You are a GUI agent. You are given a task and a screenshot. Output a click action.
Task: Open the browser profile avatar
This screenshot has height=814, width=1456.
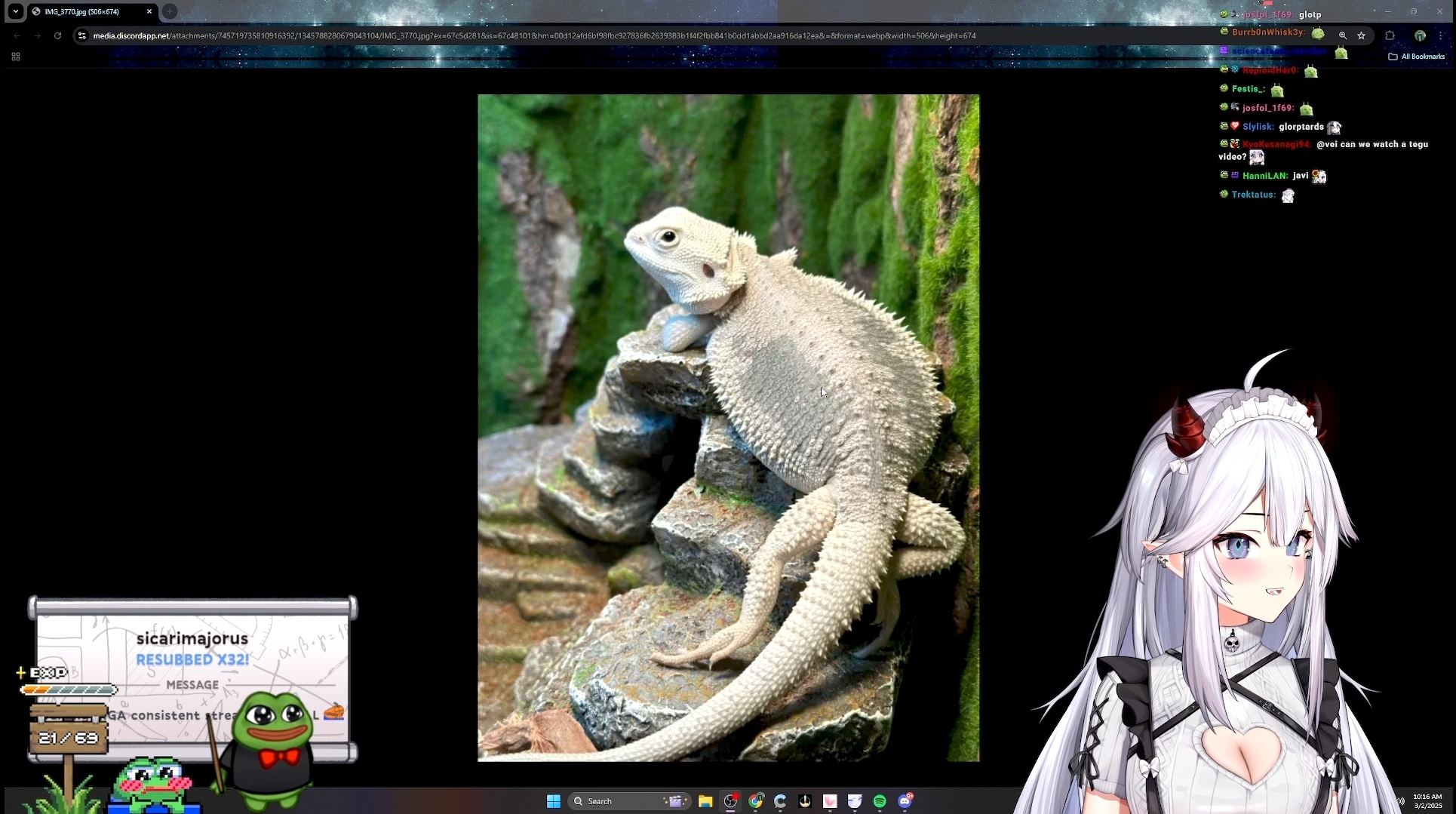tap(1420, 35)
